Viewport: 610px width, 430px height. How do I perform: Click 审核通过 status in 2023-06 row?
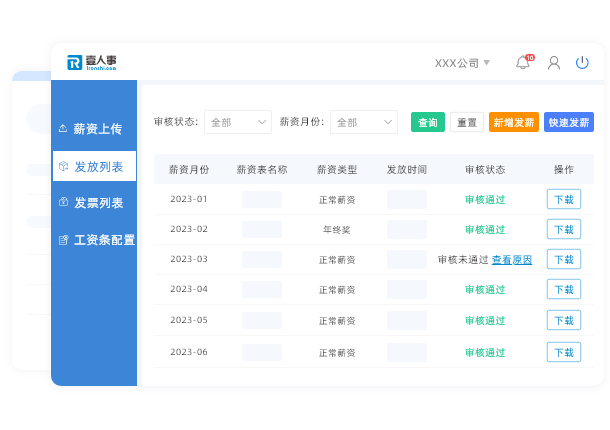click(485, 353)
